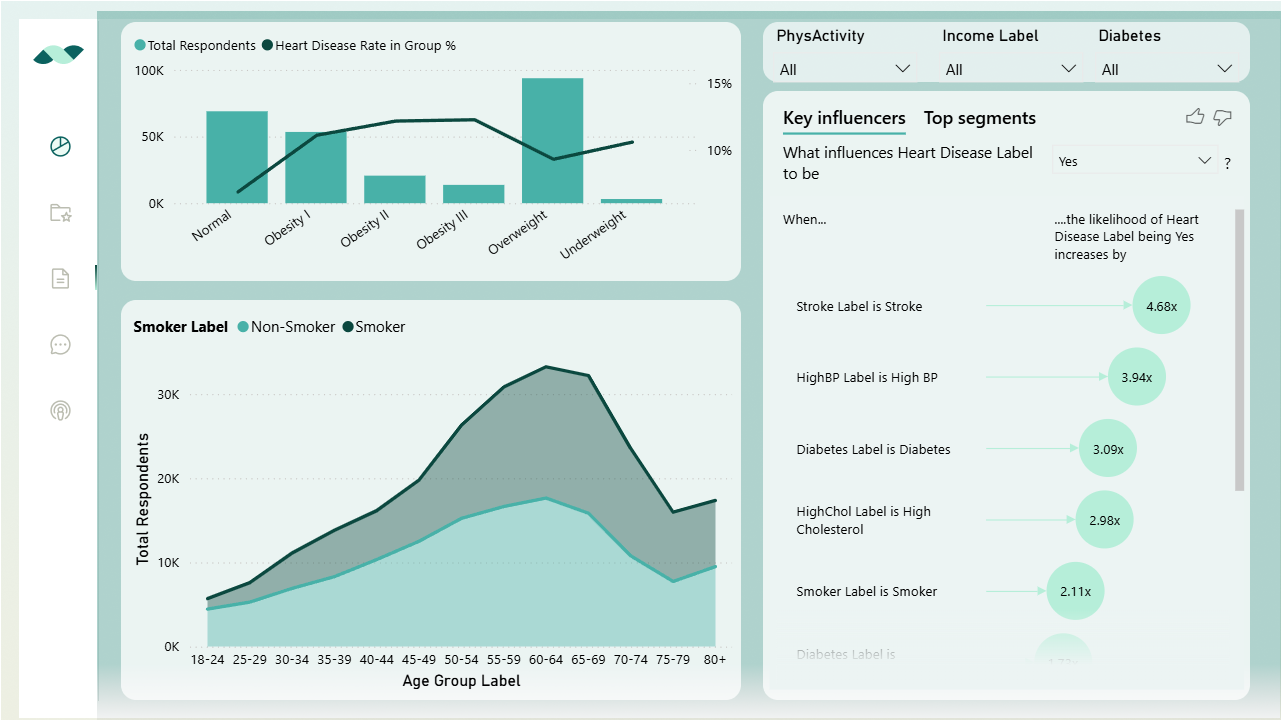
Task: Click the Heart Disease Rate legend color dot
Action: point(267,45)
